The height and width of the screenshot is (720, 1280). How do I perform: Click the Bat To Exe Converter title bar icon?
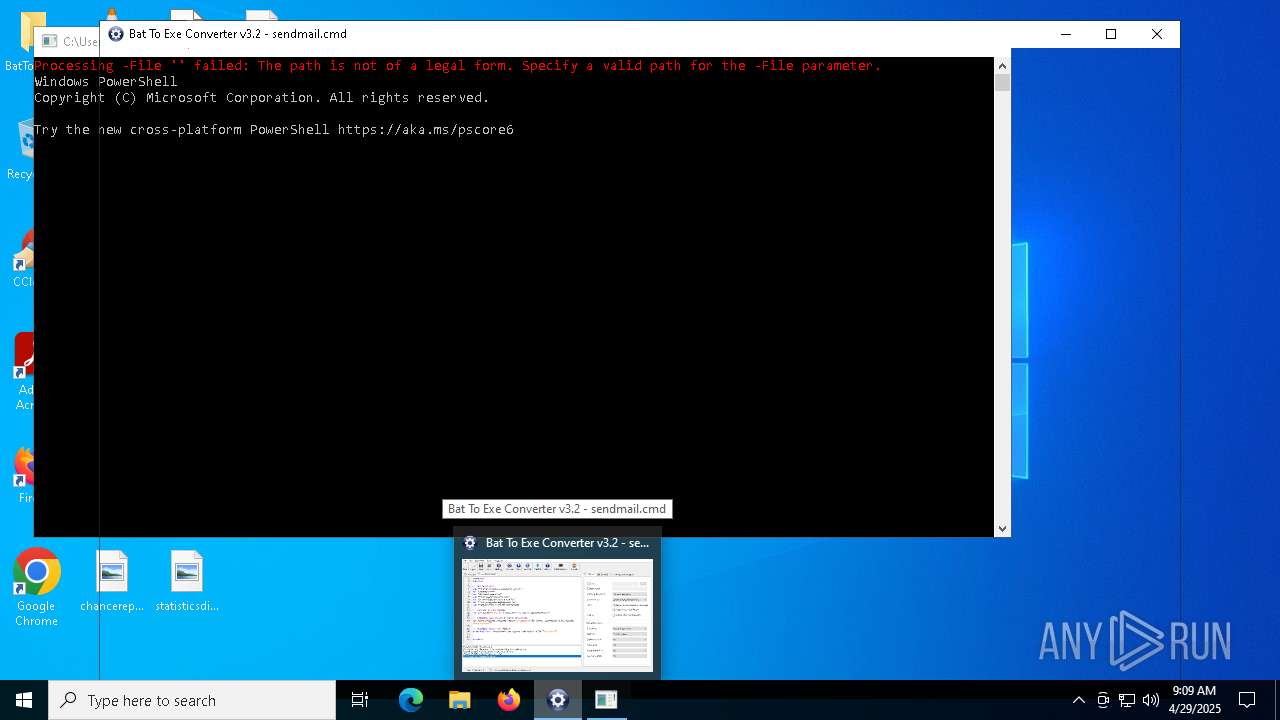(116, 34)
